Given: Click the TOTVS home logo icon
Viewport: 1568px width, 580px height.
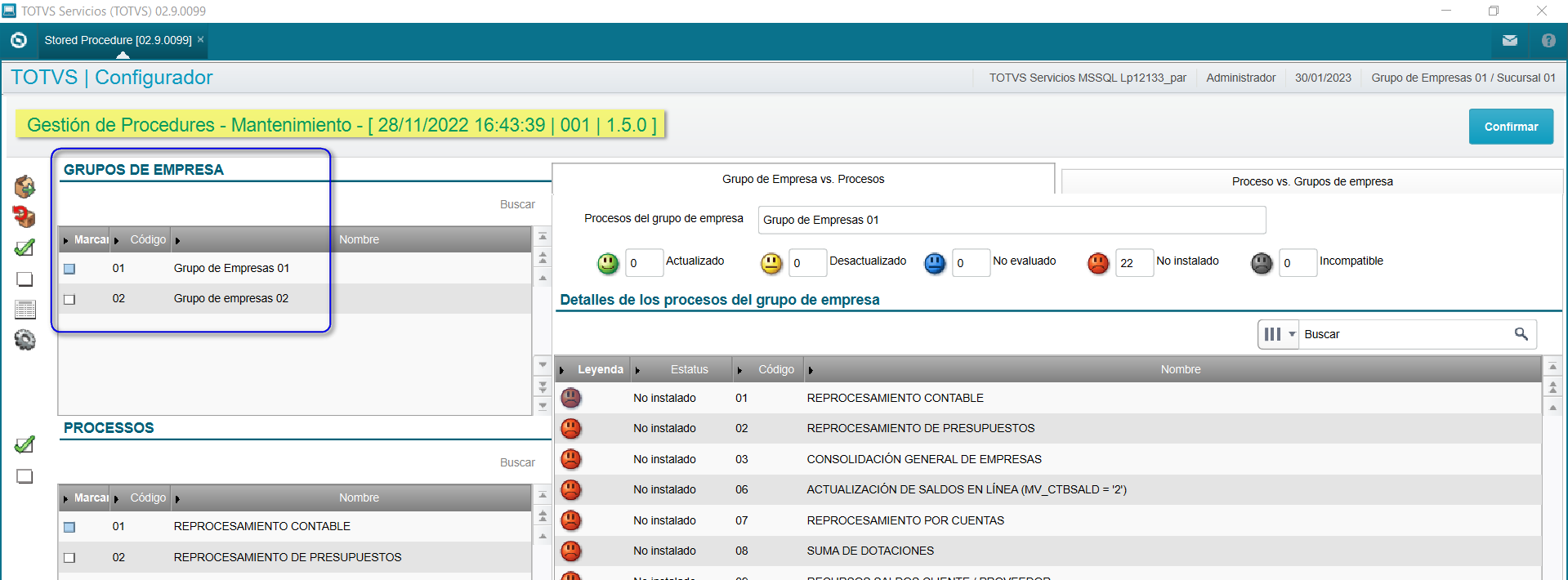Looking at the screenshot, I should point(19,40).
